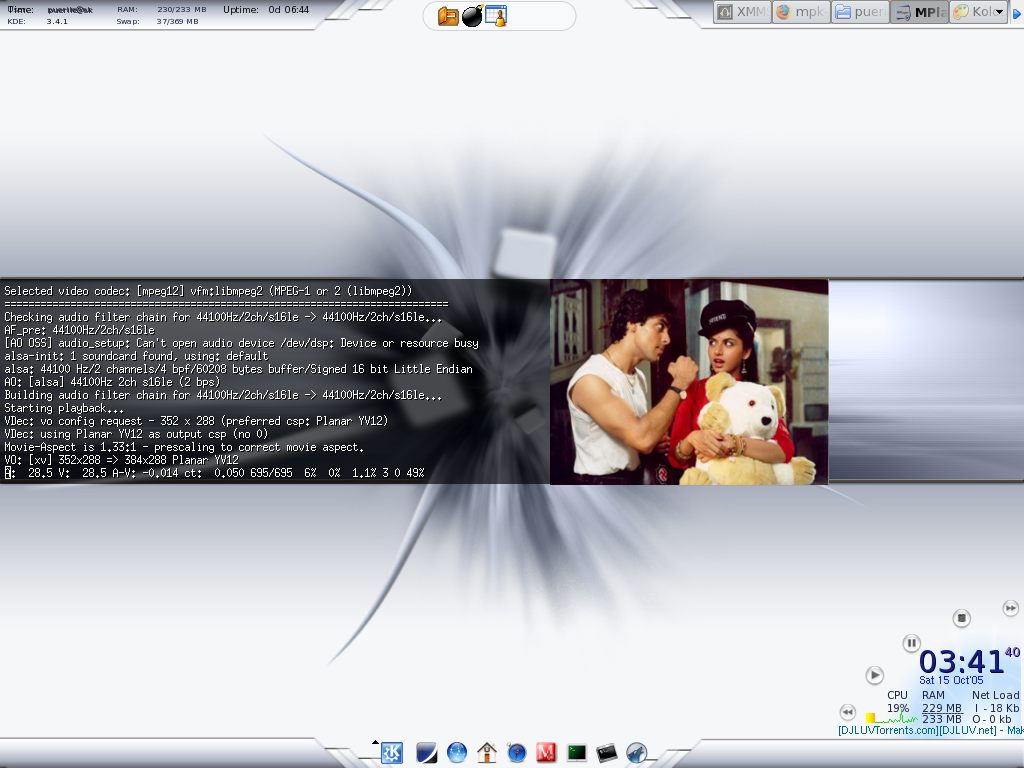Click the 'Starting playback...' terminal line

coord(64,408)
